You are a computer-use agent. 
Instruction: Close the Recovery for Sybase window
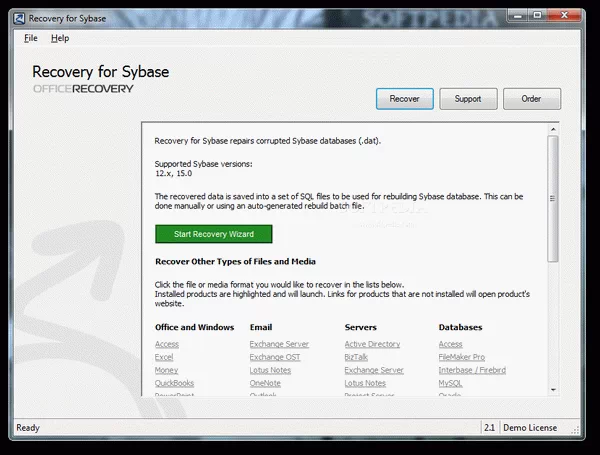564,16
